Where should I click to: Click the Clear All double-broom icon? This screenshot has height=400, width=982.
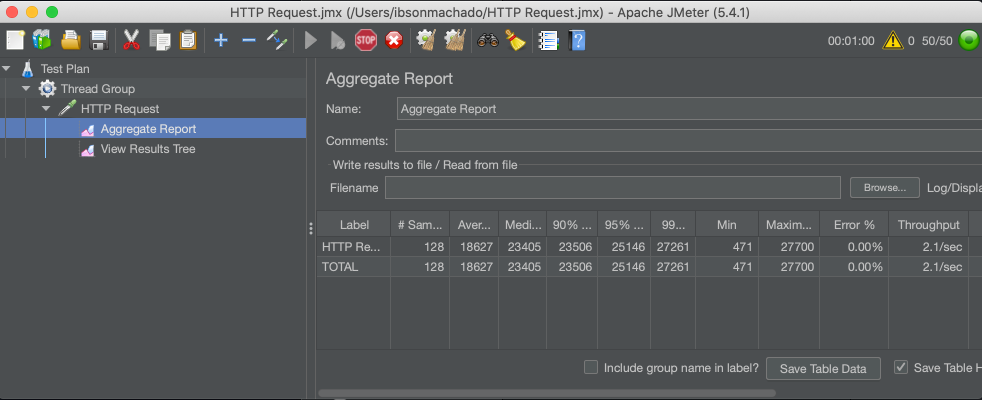tap(455, 41)
